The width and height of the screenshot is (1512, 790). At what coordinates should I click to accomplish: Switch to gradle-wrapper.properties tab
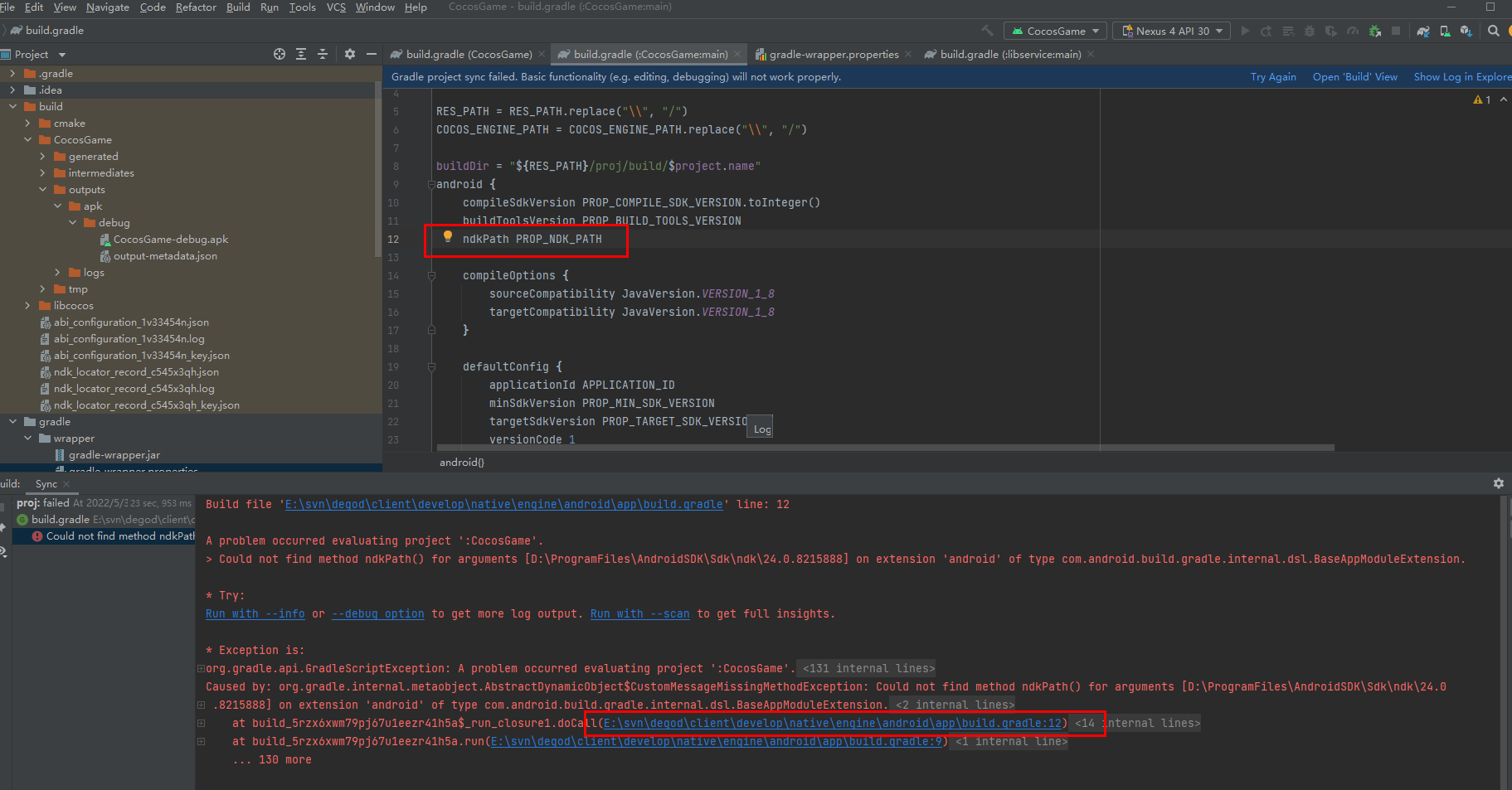(833, 55)
